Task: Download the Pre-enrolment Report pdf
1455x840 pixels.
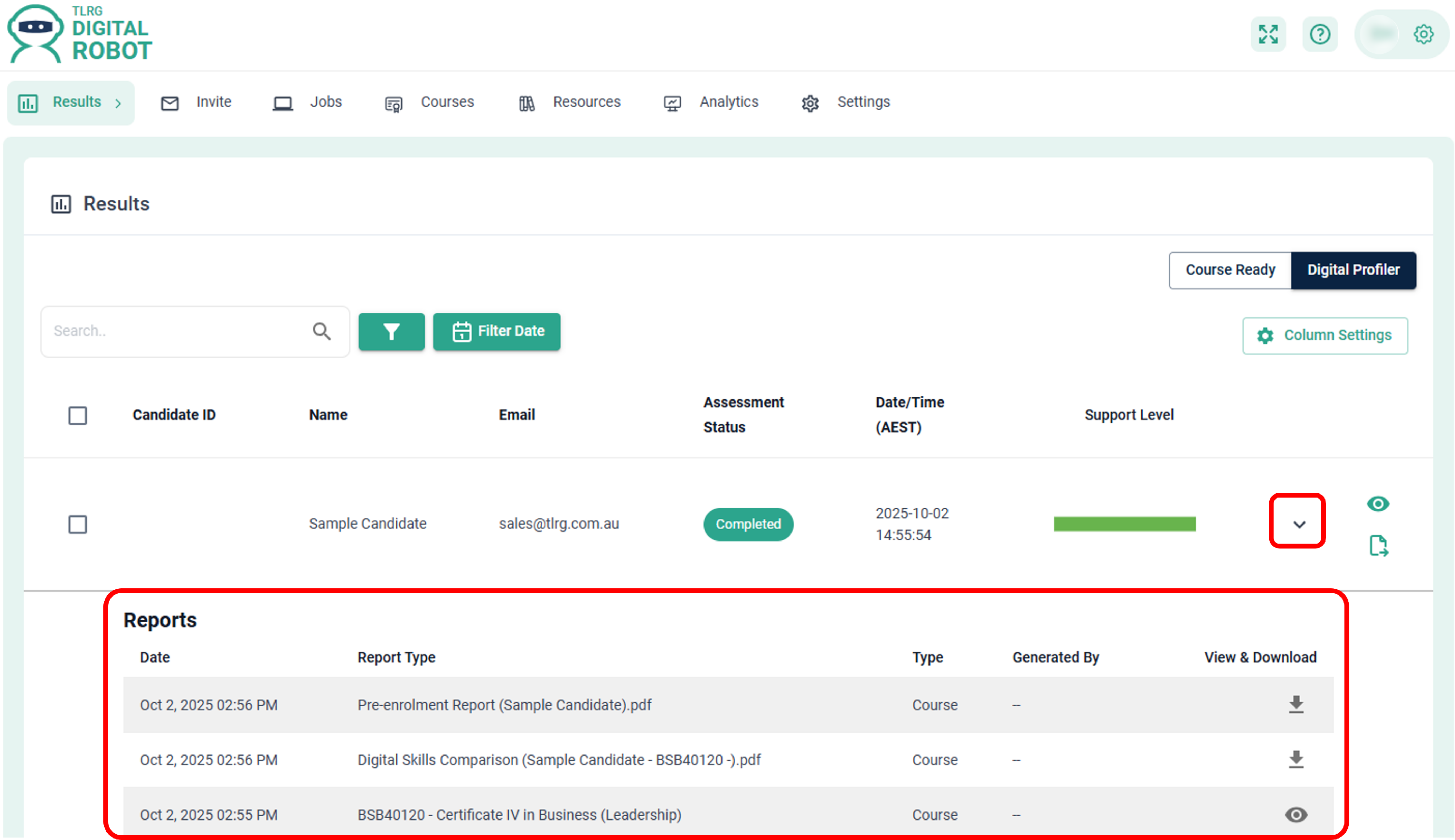Action: click(x=1296, y=704)
